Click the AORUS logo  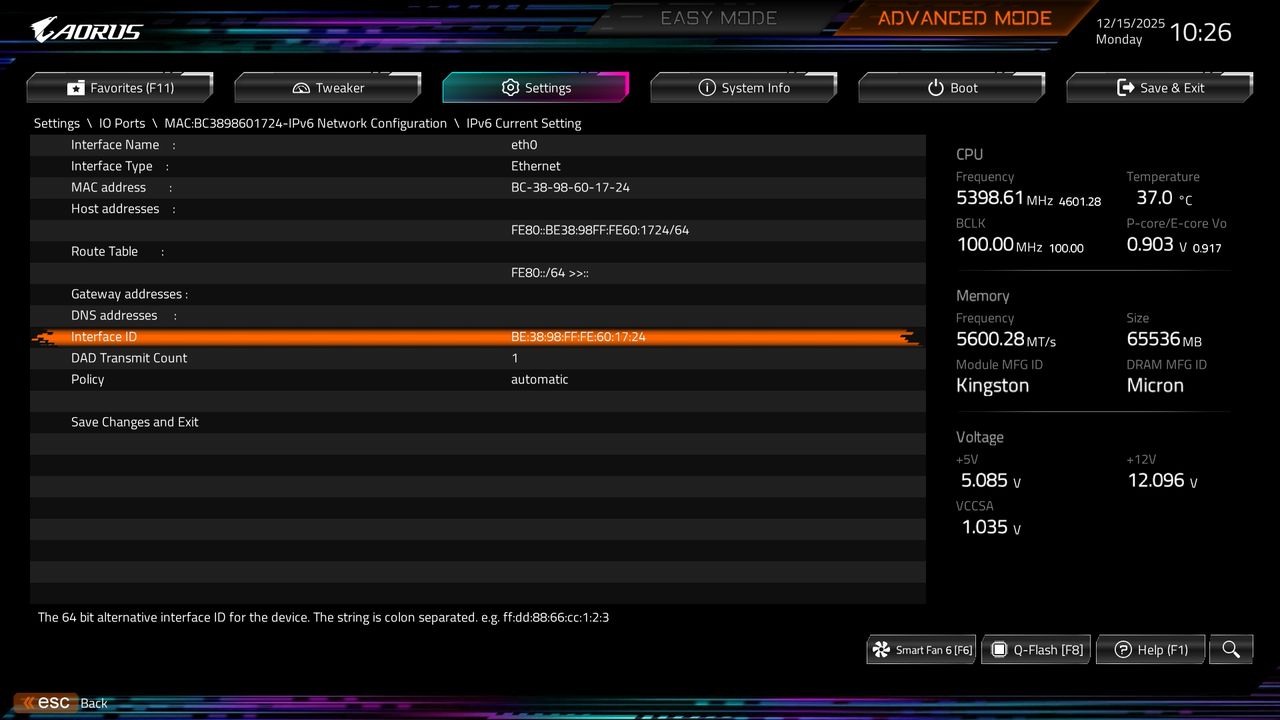[x=87, y=30]
